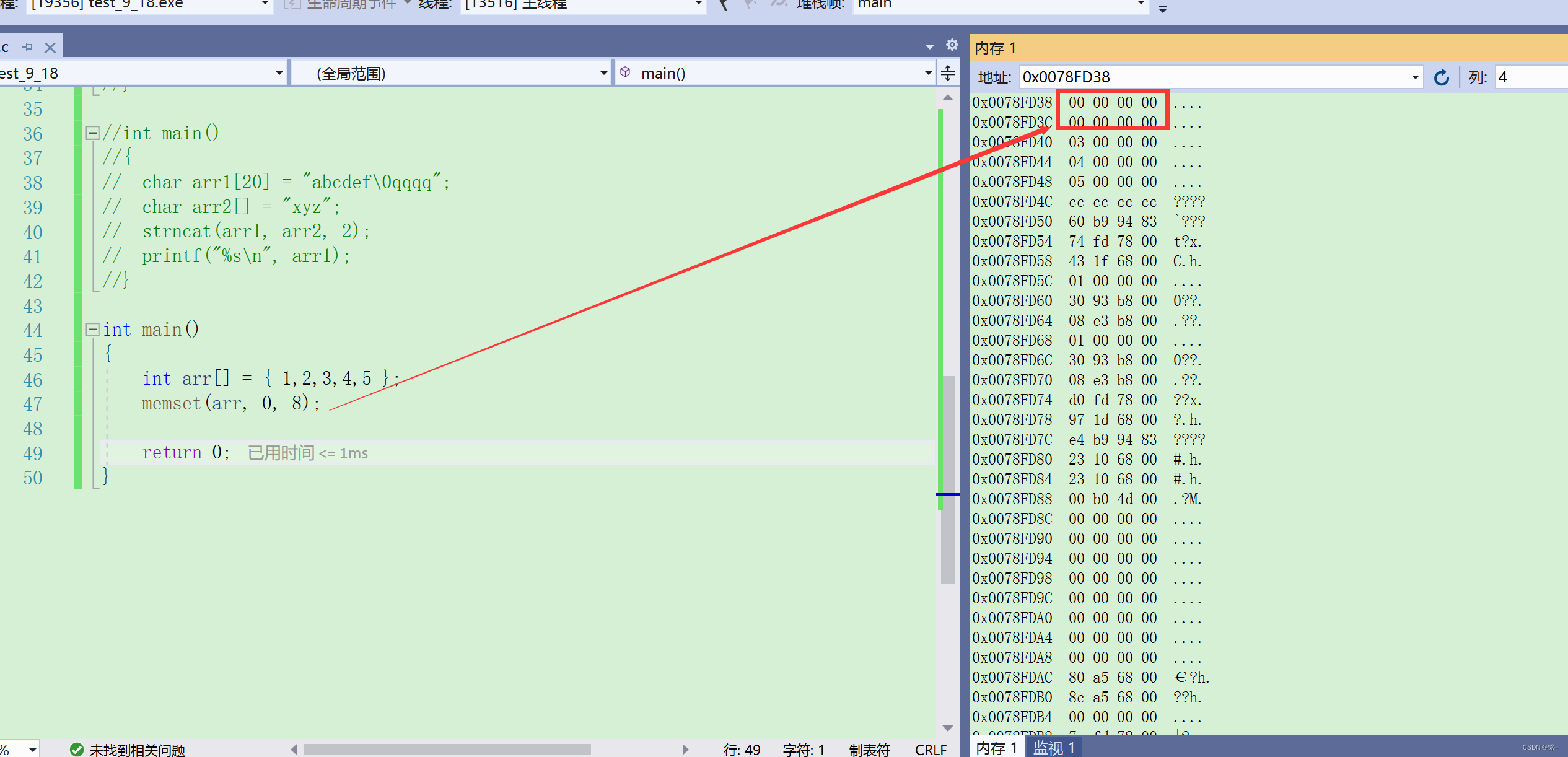
Task: Click memory row address 0x0078FD38
Action: coord(1012,102)
